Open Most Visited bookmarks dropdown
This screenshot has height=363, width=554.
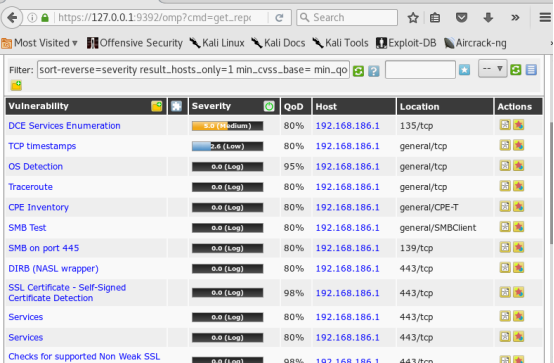(x=40, y=43)
